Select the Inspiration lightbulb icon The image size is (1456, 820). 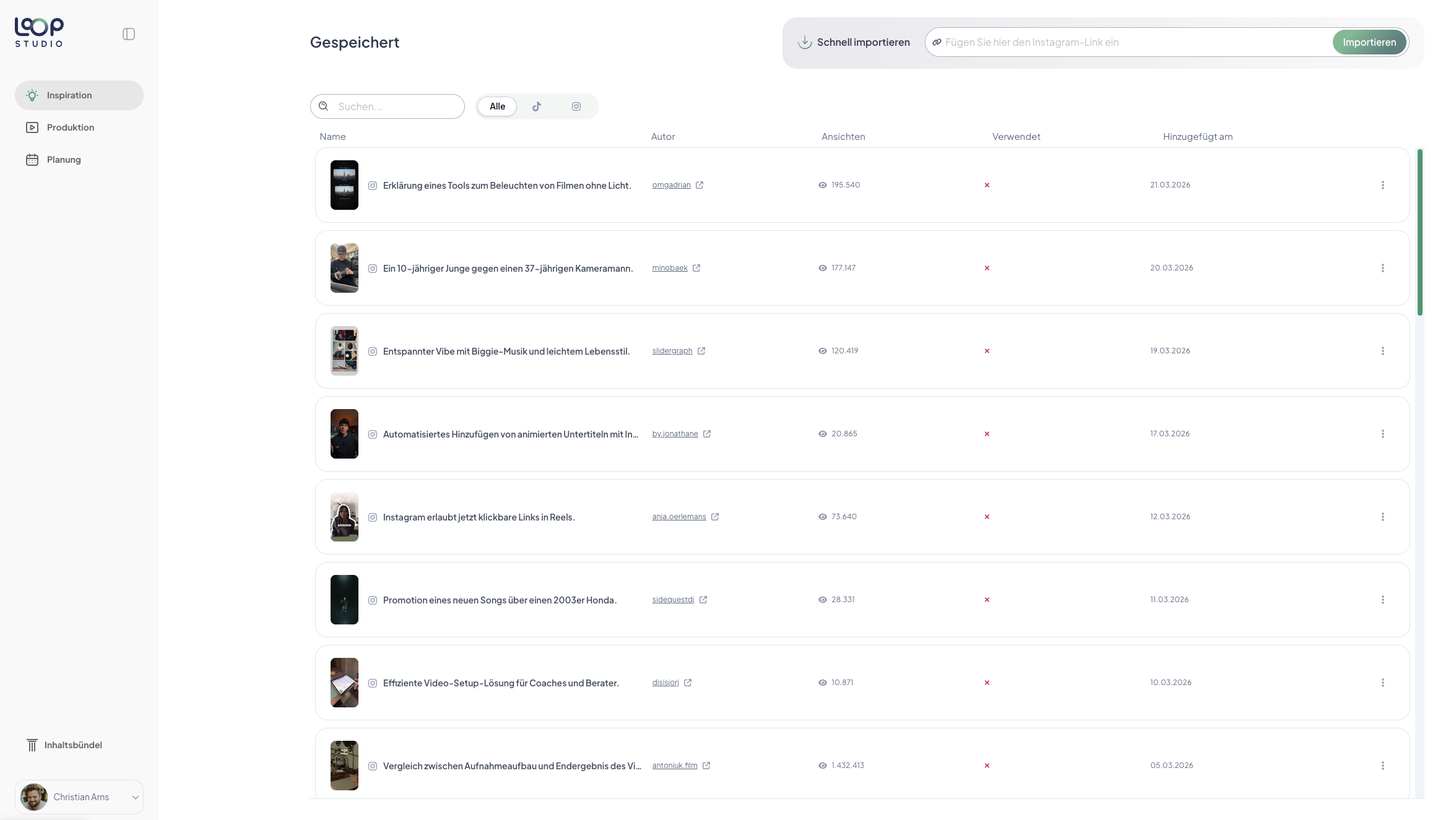(x=32, y=95)
